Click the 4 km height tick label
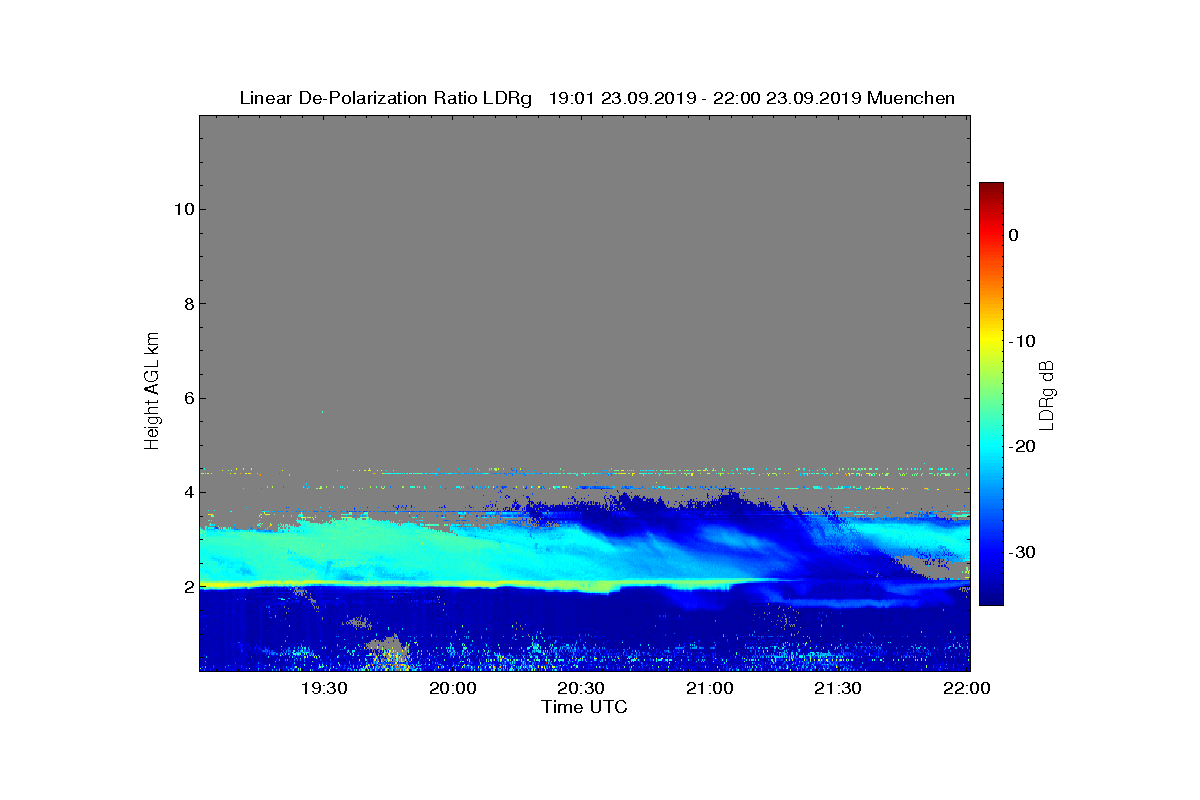The height and width of the screenshot is (800, 1200). (187, 492)
